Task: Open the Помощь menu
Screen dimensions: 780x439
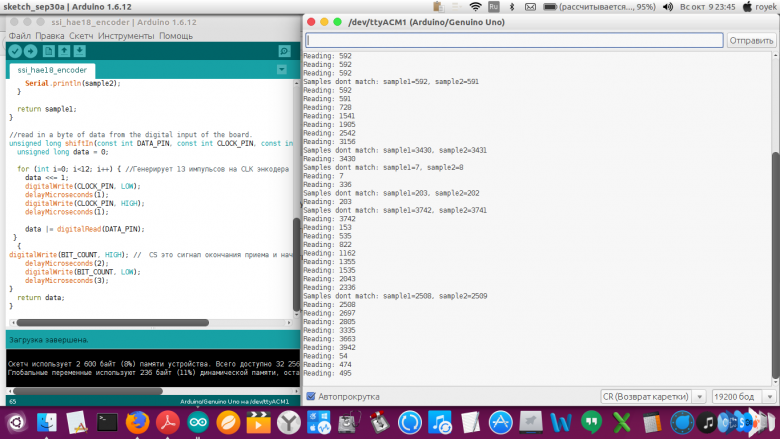Action: coord(176,36)
